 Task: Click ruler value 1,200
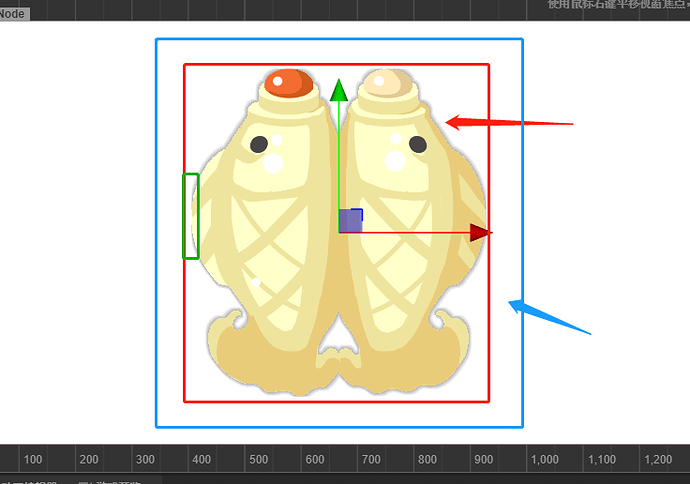[658, 460]
